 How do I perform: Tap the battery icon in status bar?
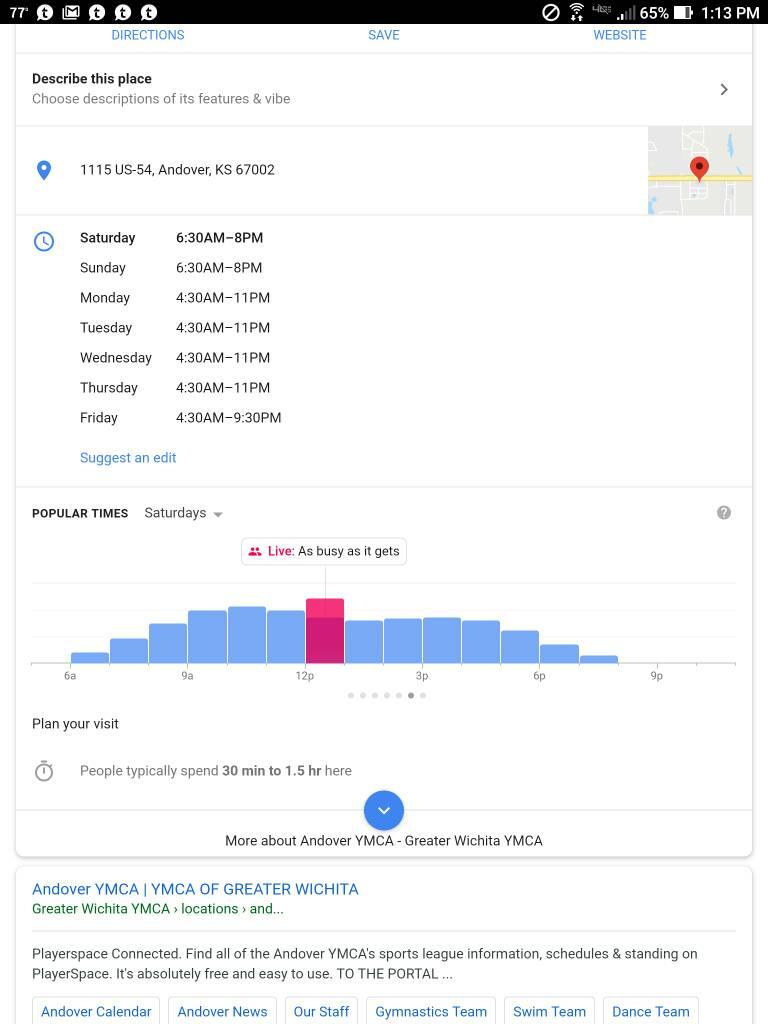tap(684, 13)
